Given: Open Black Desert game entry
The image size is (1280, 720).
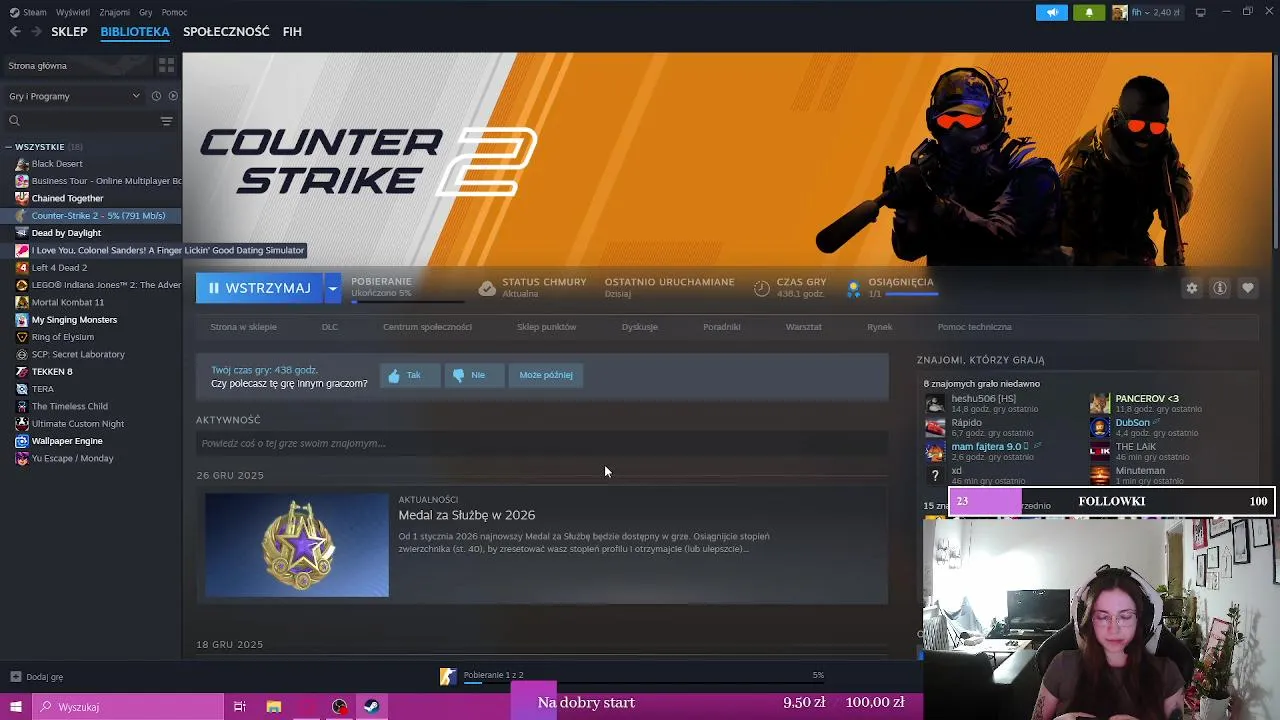Looking at the screenshot, I should pos(57,164).
